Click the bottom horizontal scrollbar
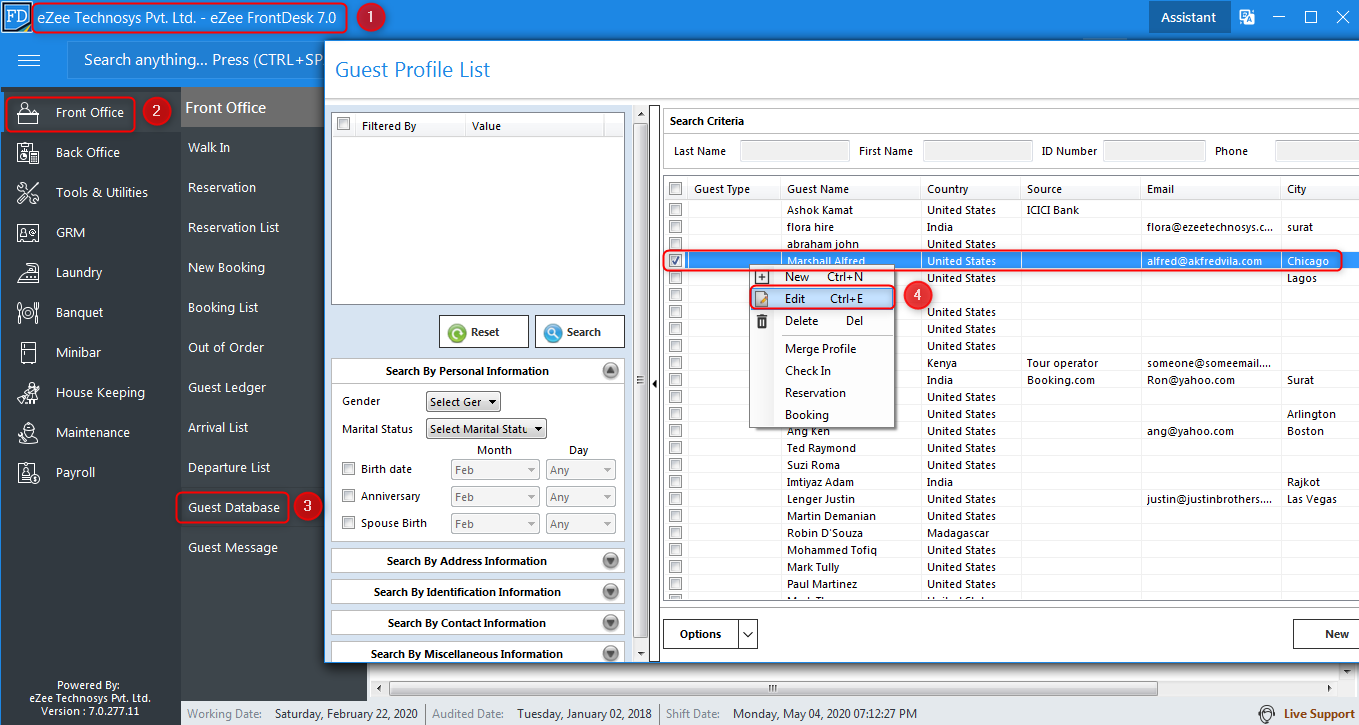 [x=773, y=689]
